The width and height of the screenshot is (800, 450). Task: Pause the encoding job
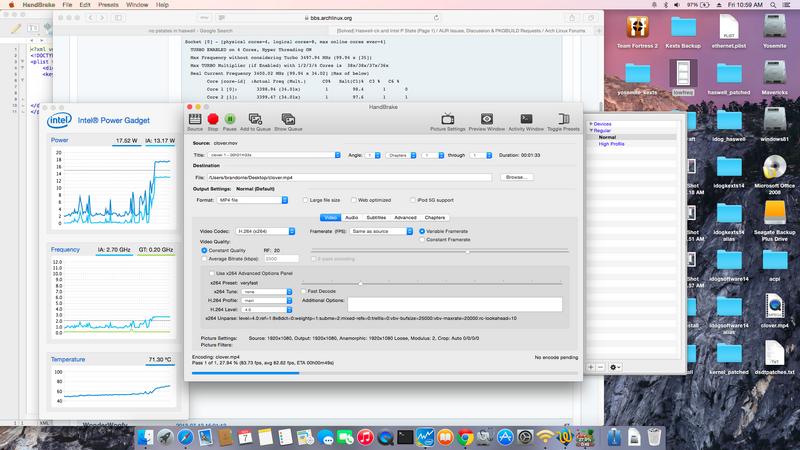(x=230, y=120)
